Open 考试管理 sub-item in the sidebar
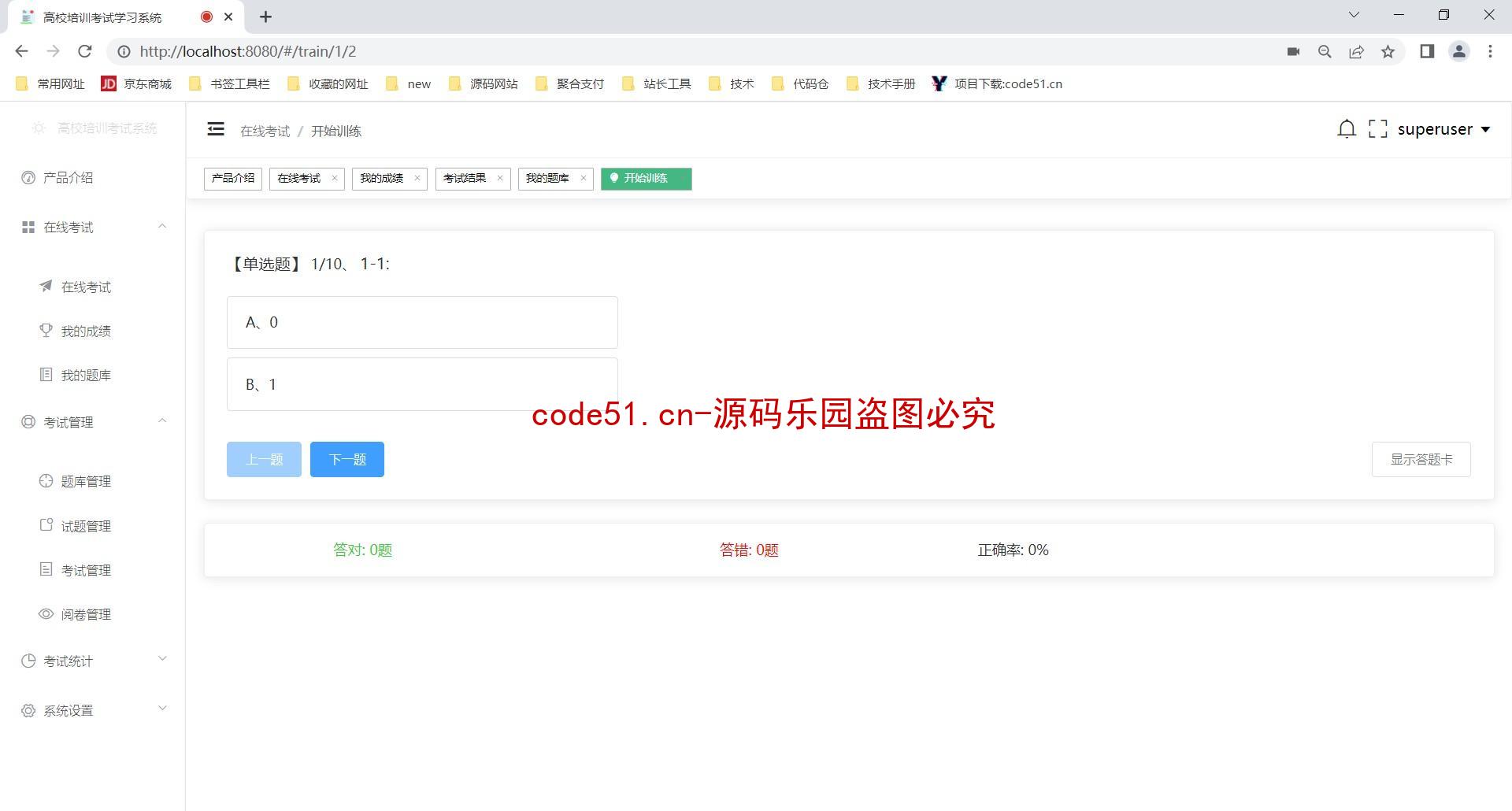 [93, 570]
